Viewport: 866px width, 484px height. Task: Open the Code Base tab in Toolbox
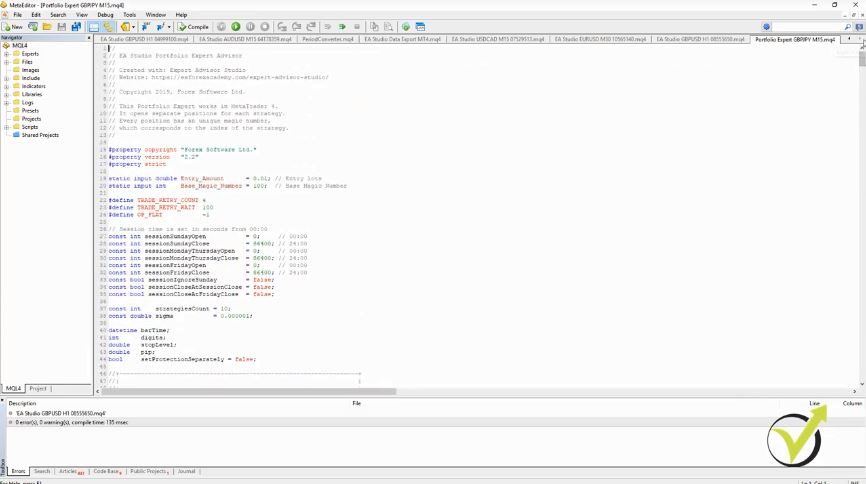coord(106,471)
